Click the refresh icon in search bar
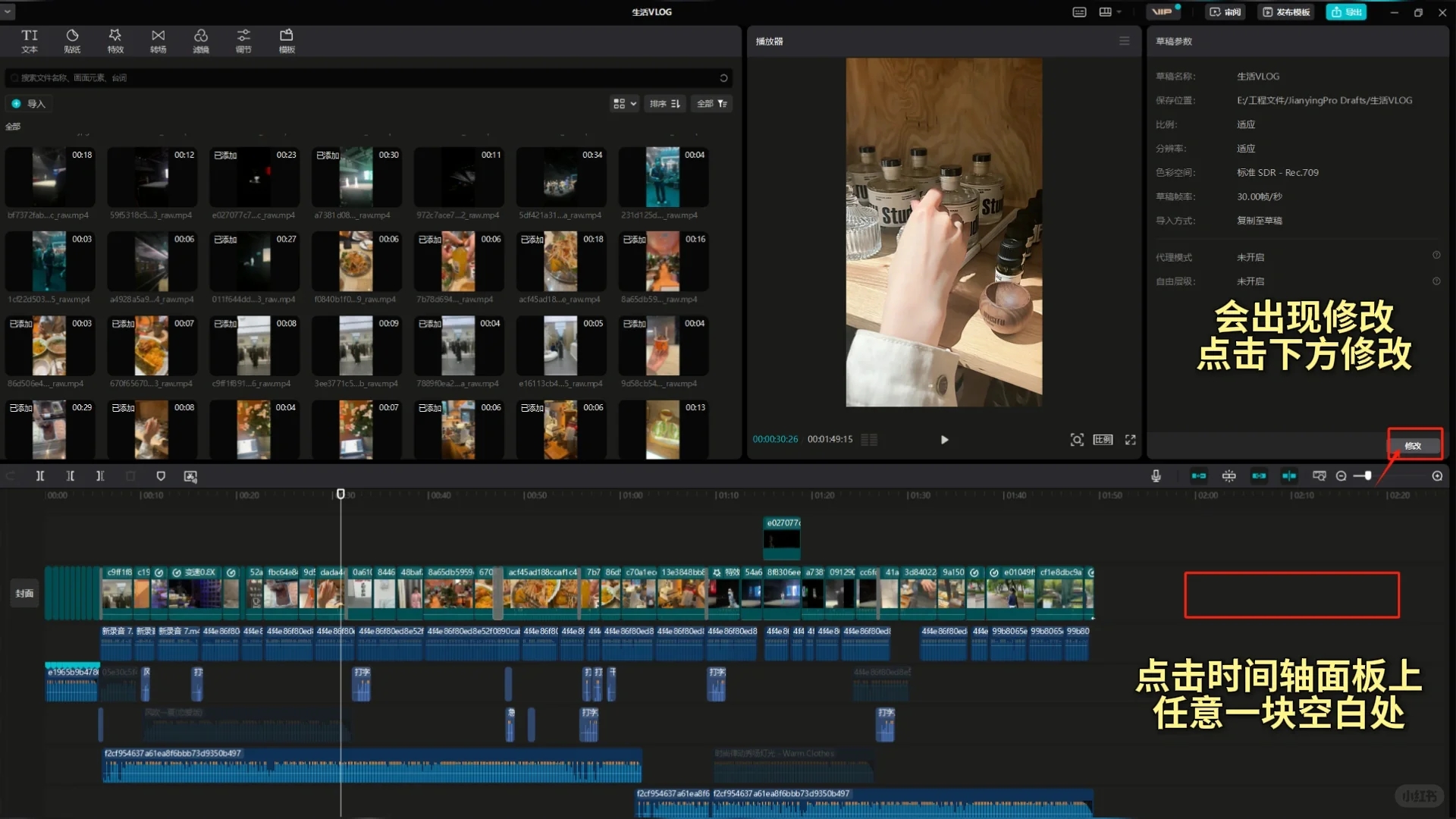 pos(723,78)
